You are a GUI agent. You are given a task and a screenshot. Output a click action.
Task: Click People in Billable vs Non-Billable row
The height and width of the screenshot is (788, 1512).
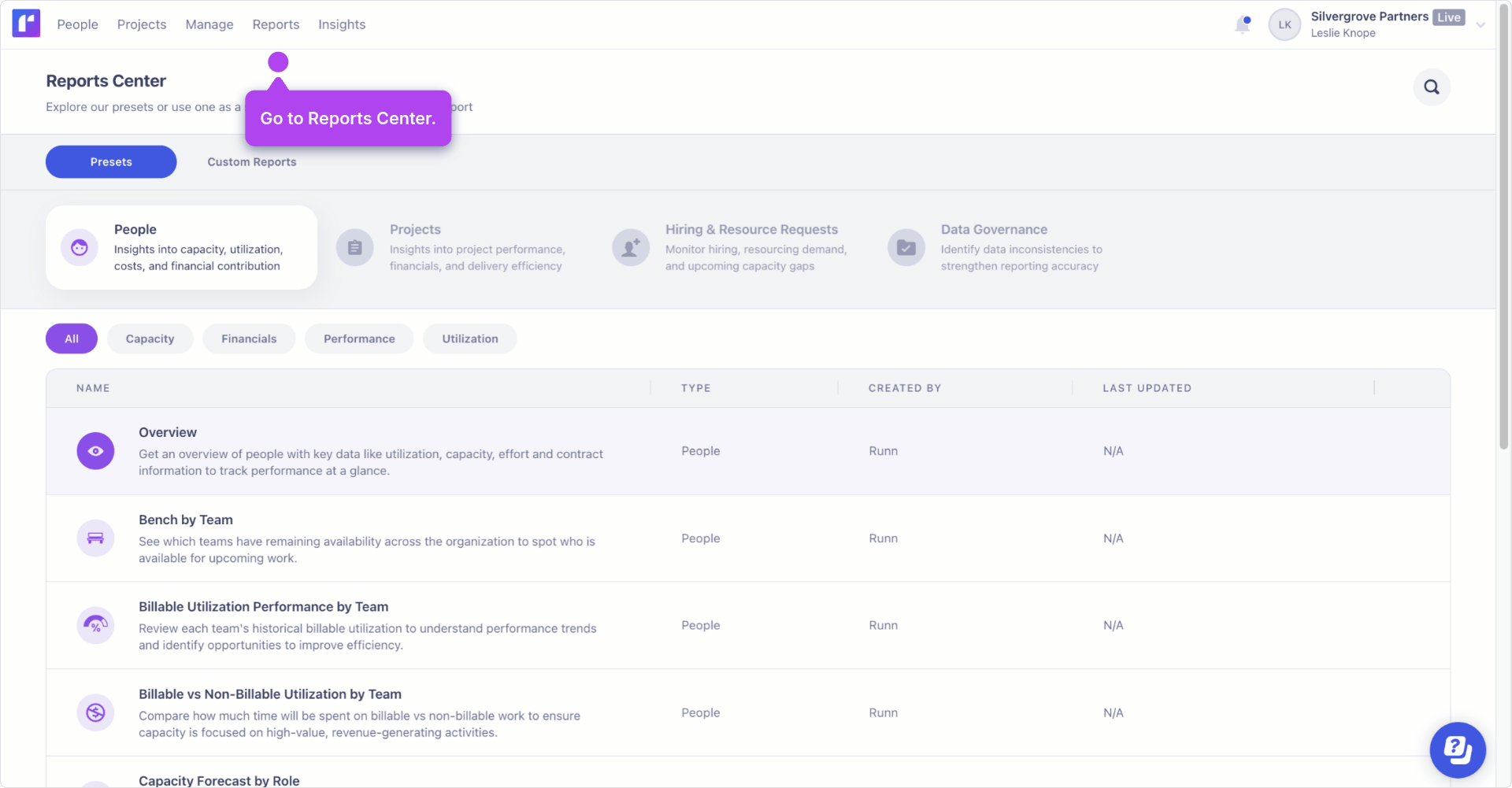(701, 712)
